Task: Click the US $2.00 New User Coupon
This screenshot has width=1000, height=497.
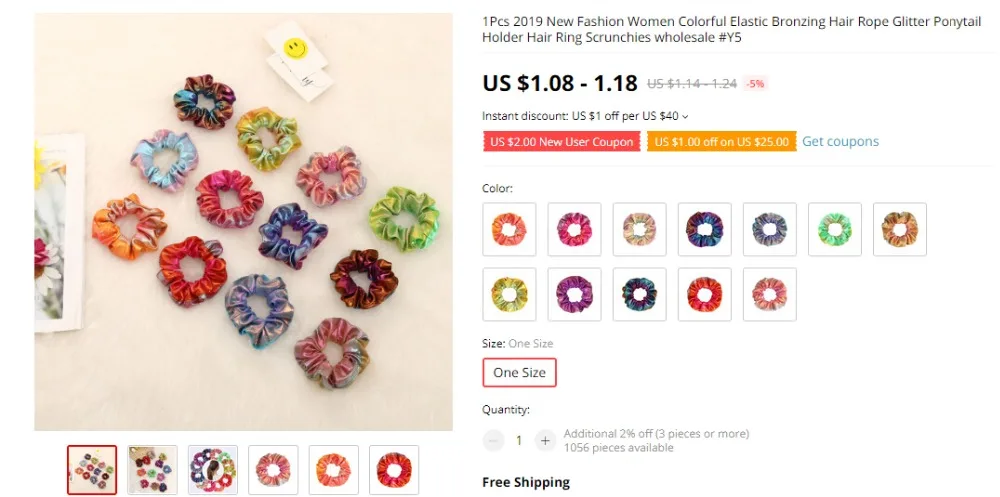Action: [561, 142]
